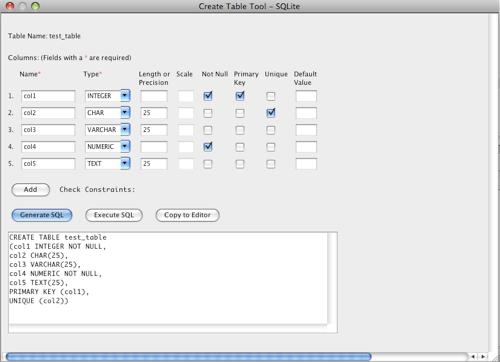
Task: Check Not Null for col2
Action: click(208, 113)
